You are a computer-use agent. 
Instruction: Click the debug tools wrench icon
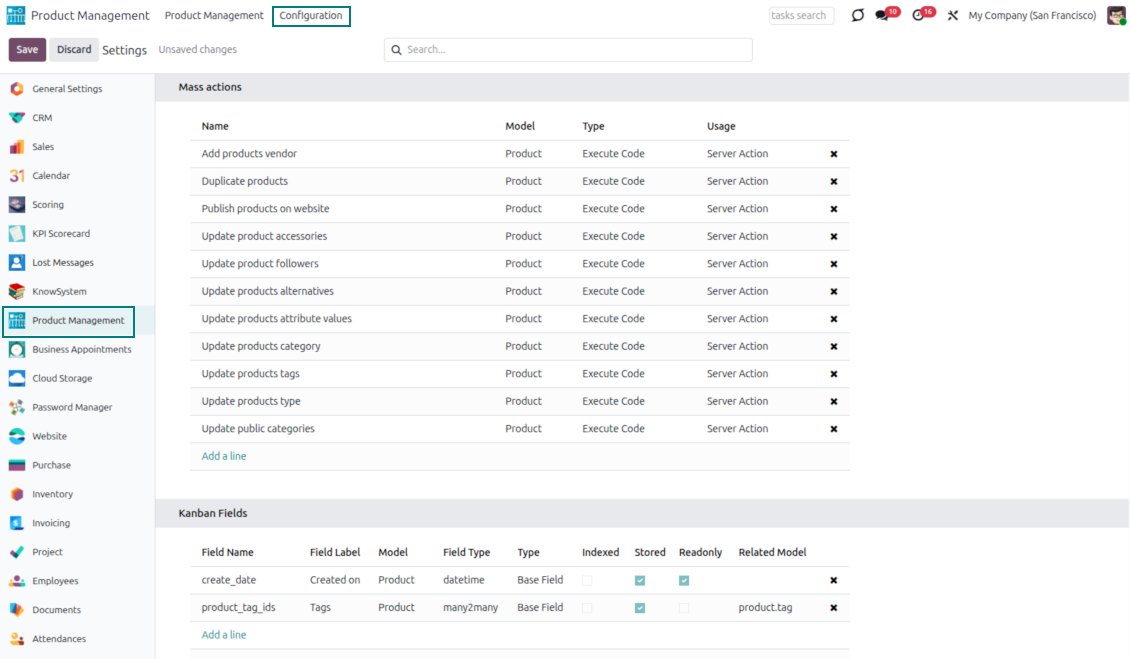click(x=953, y=16)
